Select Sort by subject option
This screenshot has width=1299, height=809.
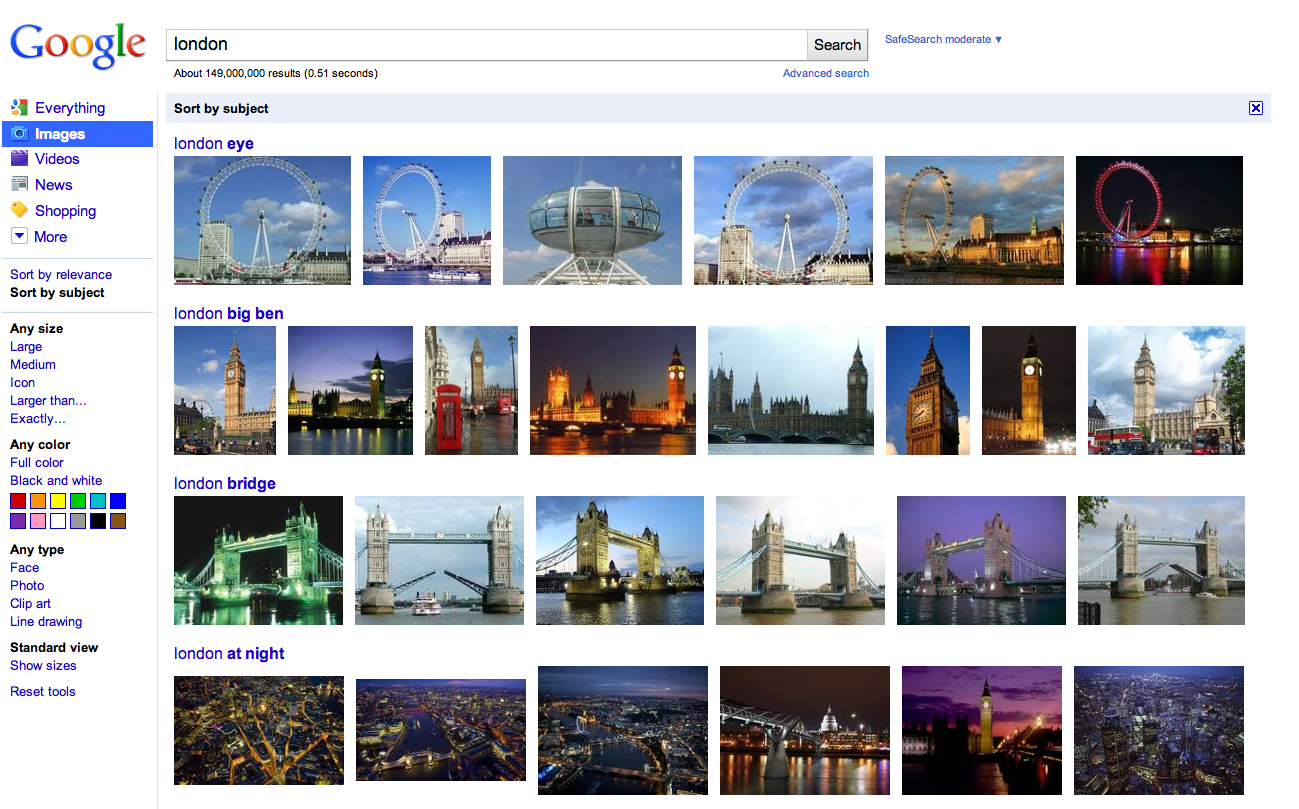[57, 293]
